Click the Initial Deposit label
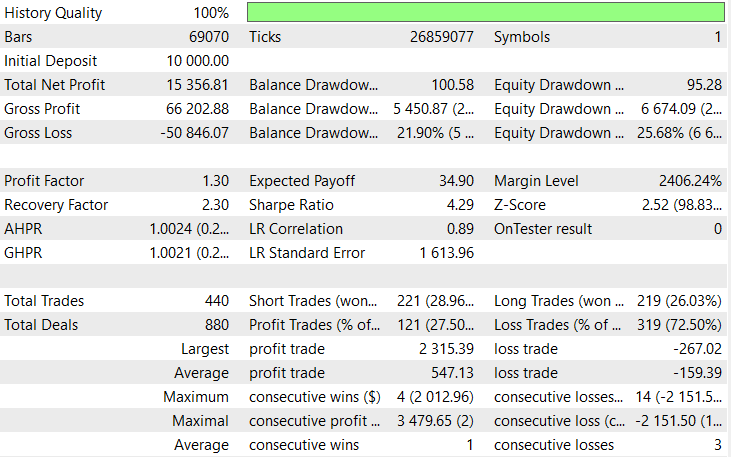 click(x=50, y=61)
